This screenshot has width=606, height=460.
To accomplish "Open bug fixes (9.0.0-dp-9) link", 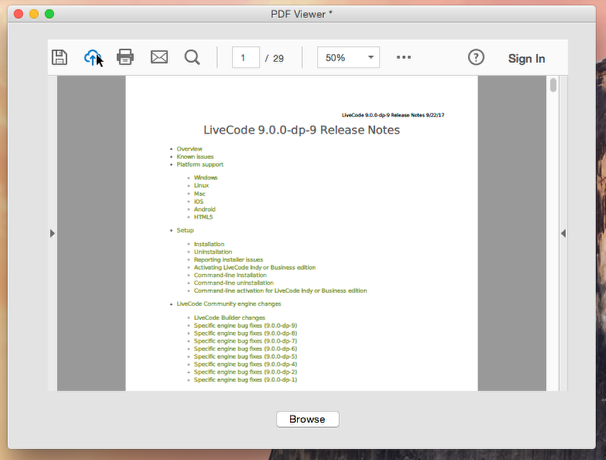I will (245, 325).
